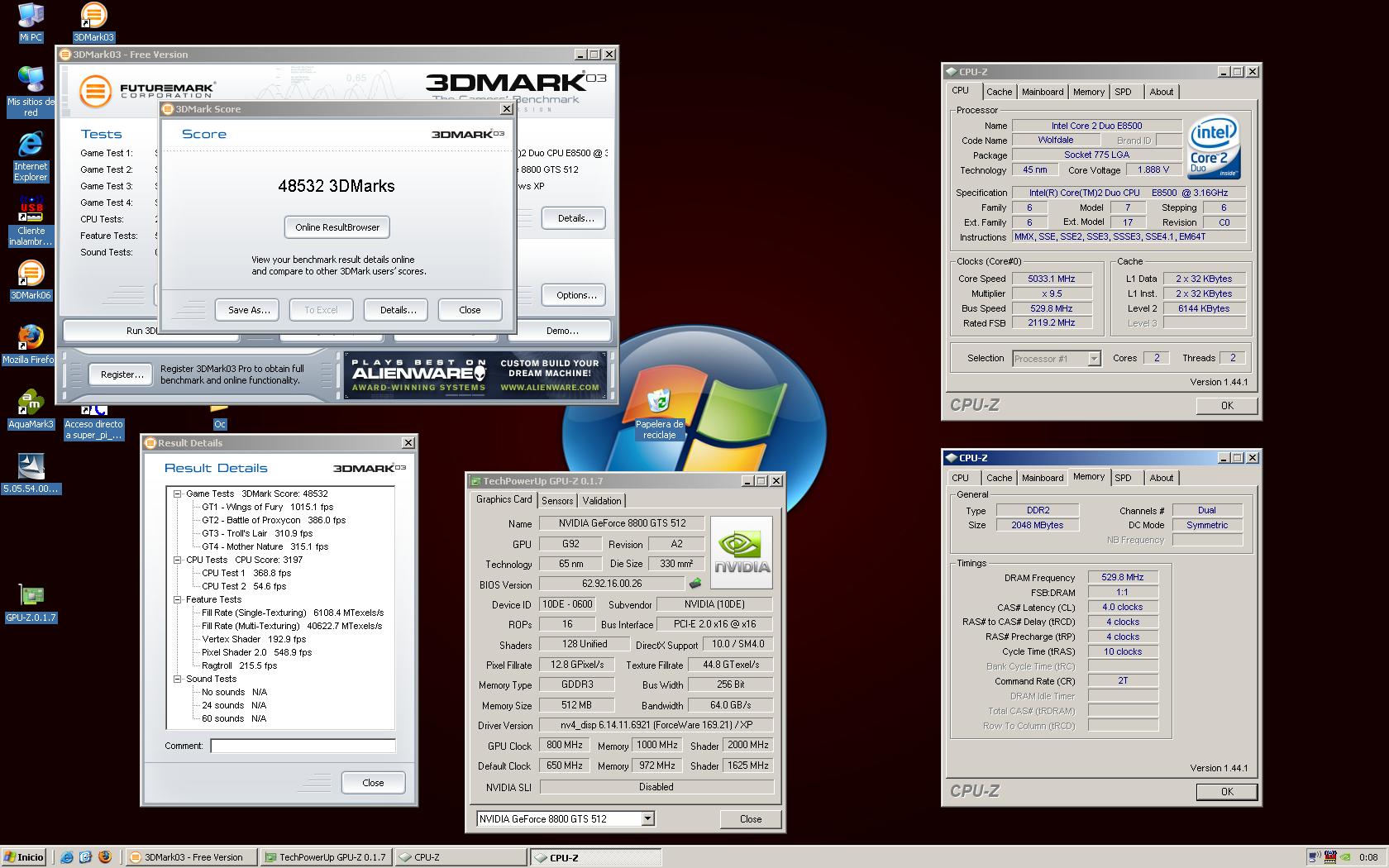Click the second quick launch icon in taskbar
This screenshot has height=868, width=1389.
click(85, 857)
